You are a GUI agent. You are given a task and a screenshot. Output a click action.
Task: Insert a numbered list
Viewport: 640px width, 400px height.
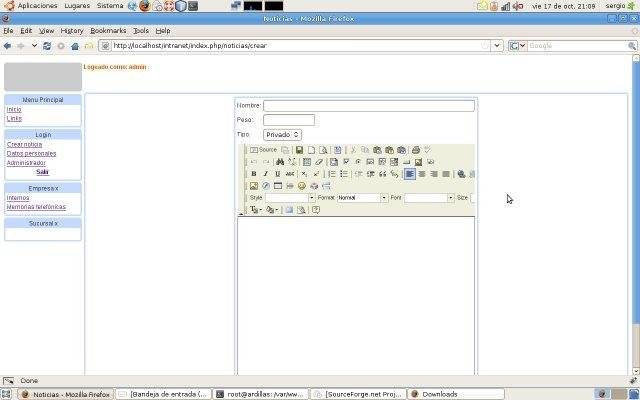(332, 174)
